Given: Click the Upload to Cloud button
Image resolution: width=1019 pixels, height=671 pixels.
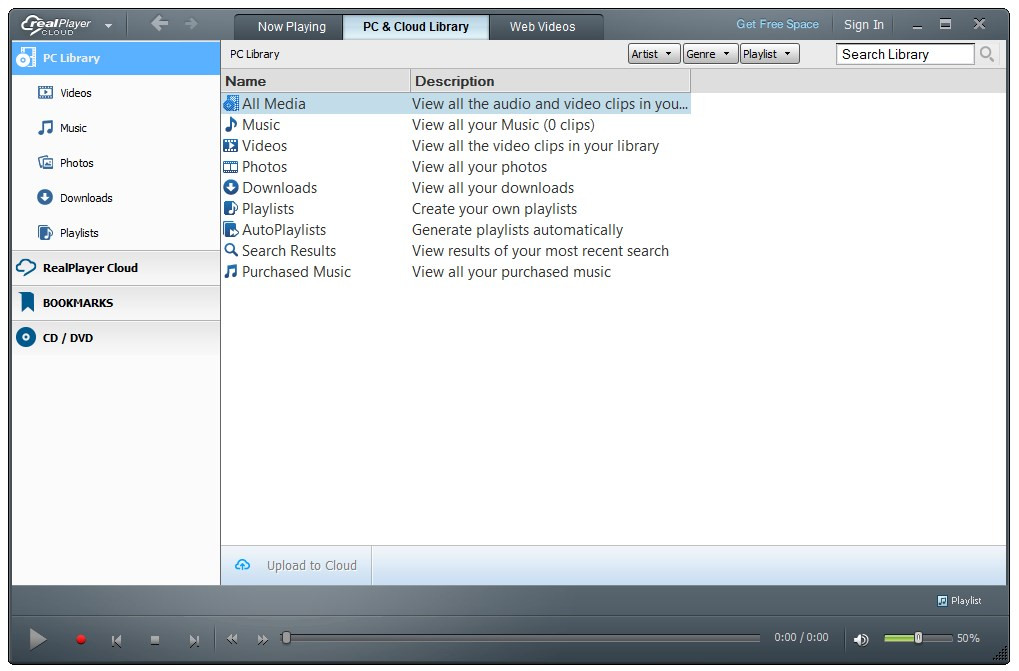Looking at the screenshot, I should point(297,565).
